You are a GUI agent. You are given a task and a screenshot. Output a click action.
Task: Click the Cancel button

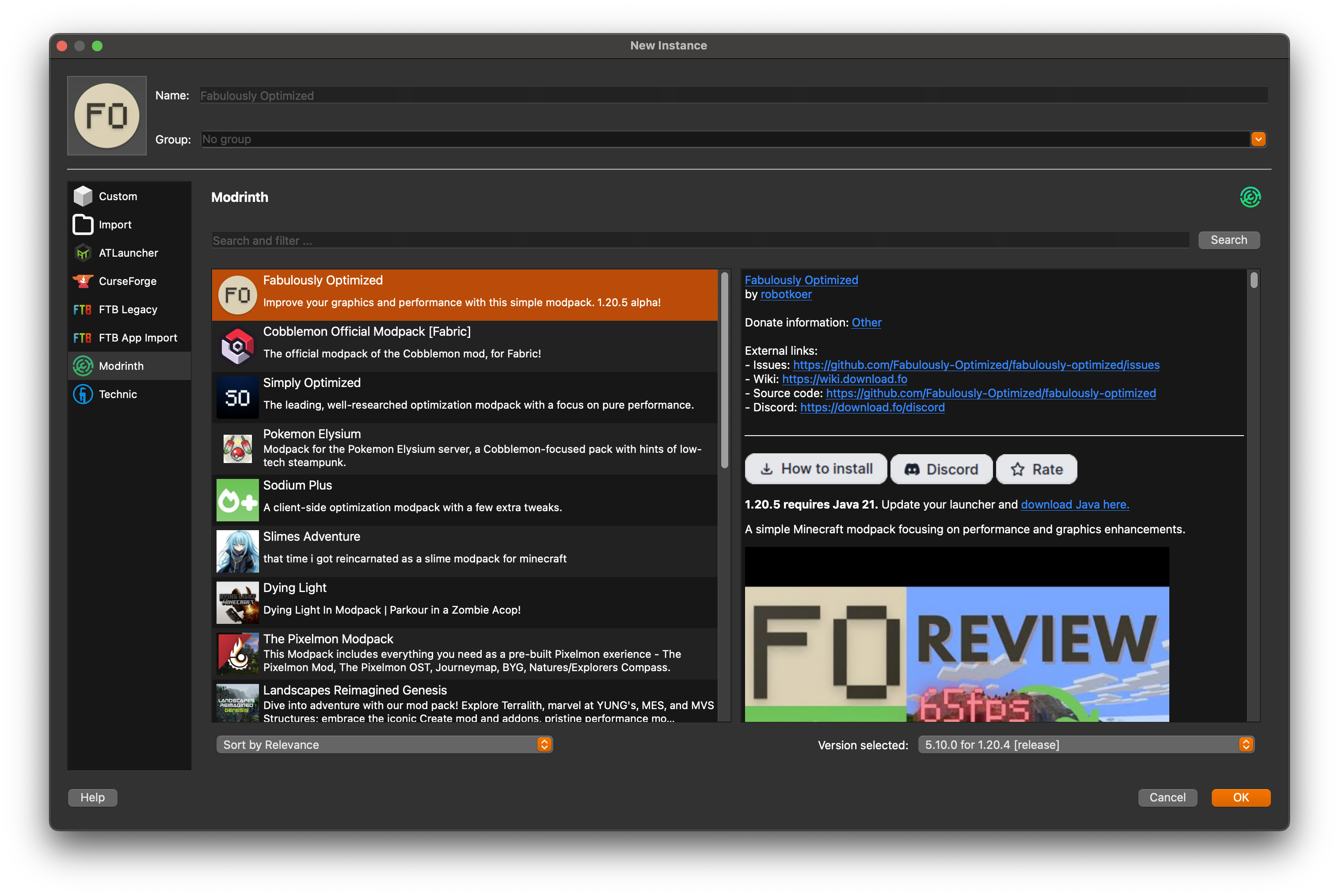(1167, 798)
